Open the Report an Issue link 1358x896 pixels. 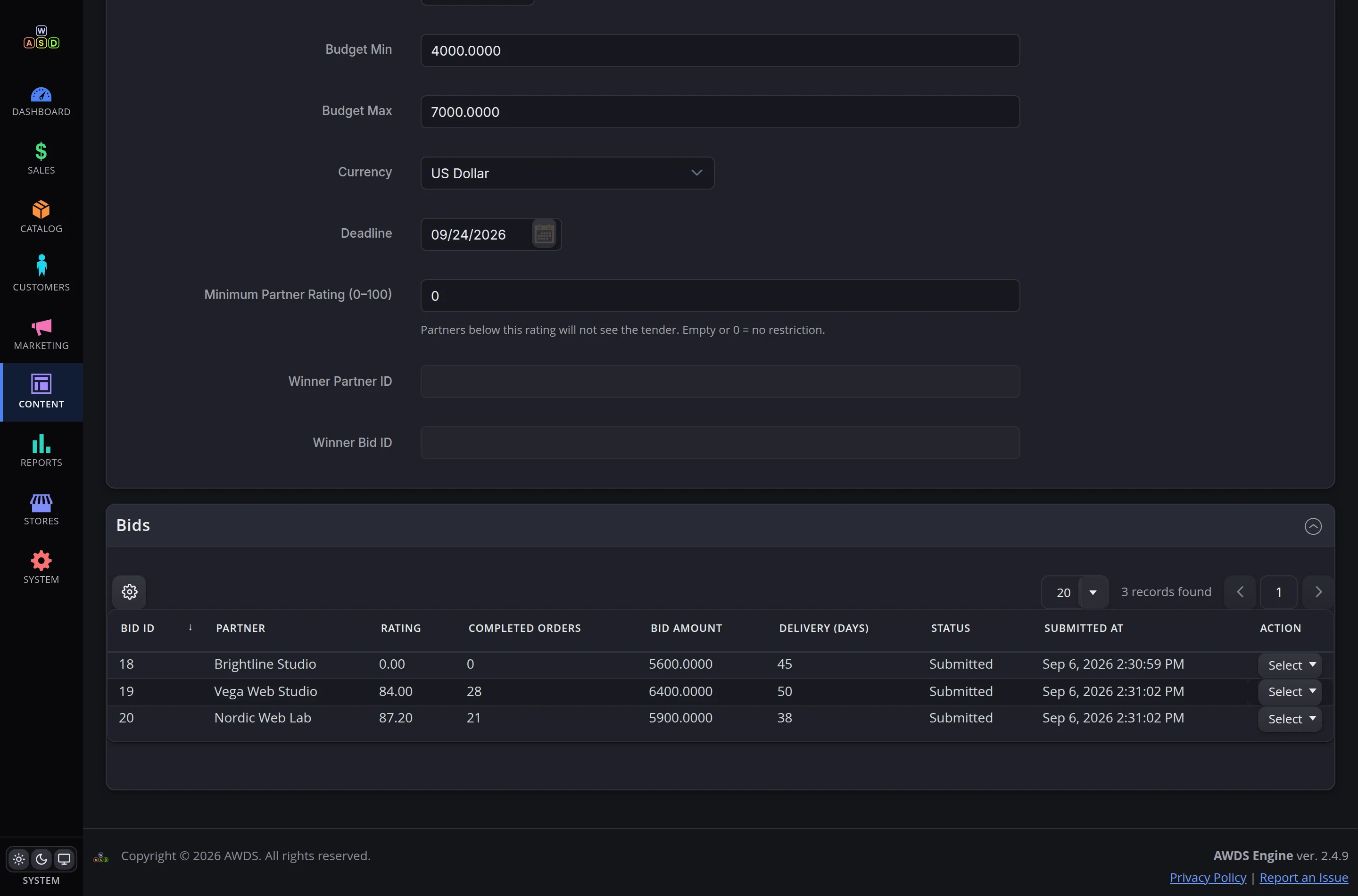tap(1304, 877)
